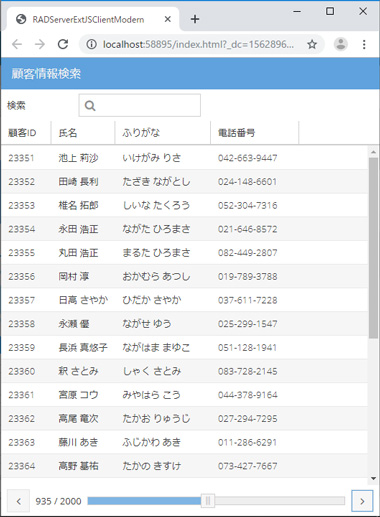Viewport: 380px width, 517px height.
Task: Select phone number 037-611-7228
Action: coord(247,300)
